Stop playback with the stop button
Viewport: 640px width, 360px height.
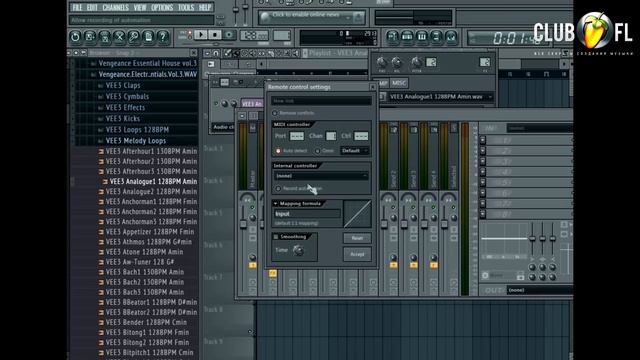[x=215, y=35]
